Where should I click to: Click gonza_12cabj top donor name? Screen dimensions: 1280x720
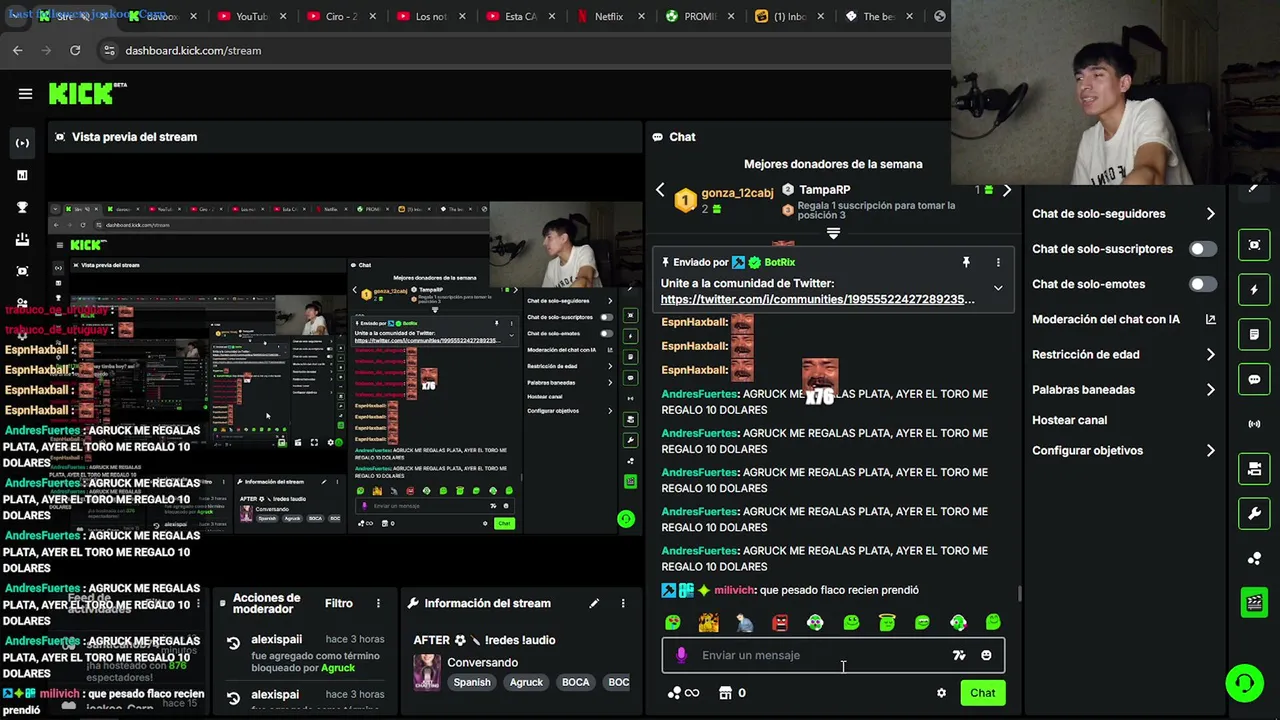point(737,193)
